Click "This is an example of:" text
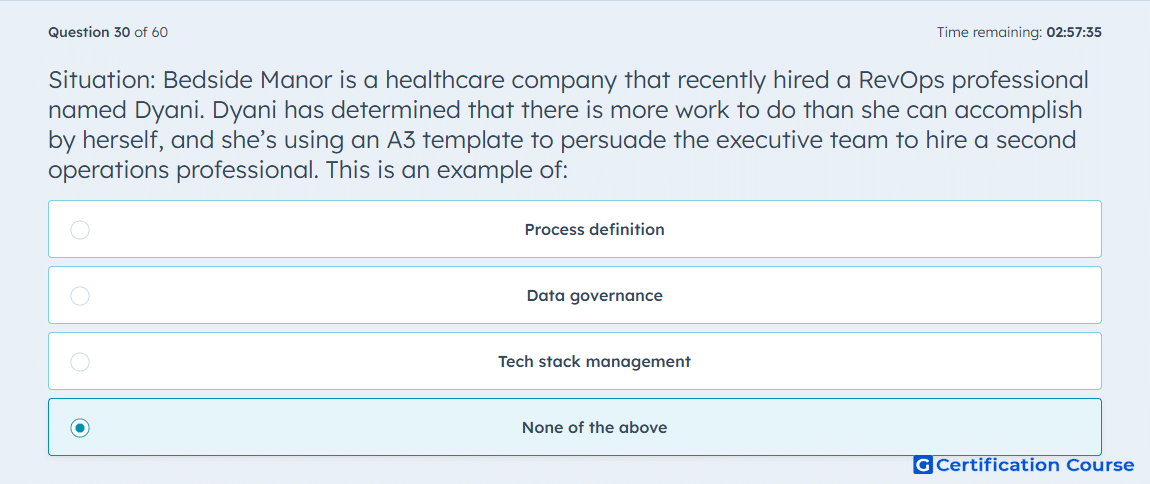Screen dimensions: 1150x484 (x=447, y=169)
